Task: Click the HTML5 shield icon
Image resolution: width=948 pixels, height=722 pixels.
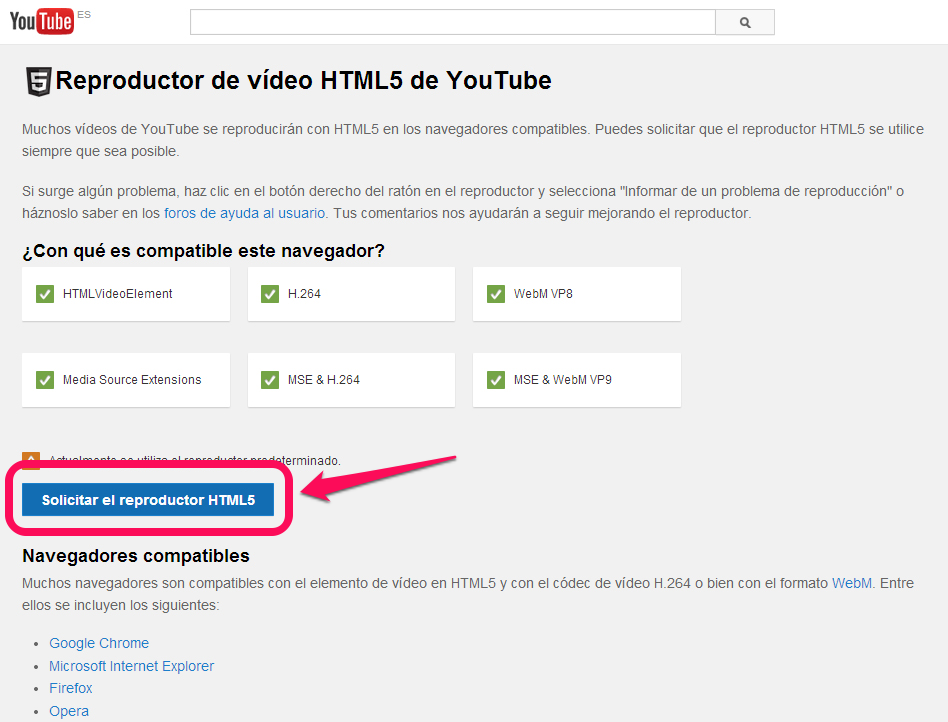Action: point(39,82)
